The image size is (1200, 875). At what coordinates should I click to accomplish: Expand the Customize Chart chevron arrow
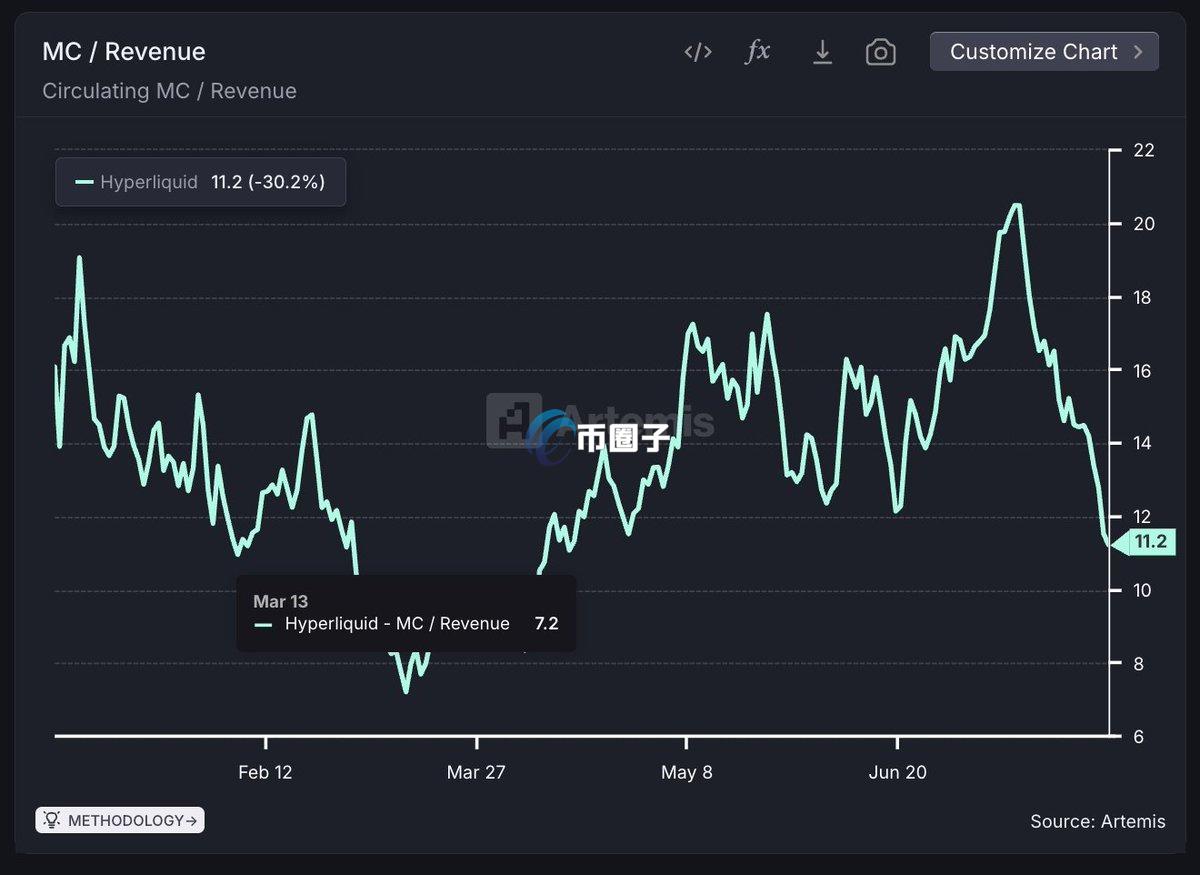click(x=1138, y=52)
